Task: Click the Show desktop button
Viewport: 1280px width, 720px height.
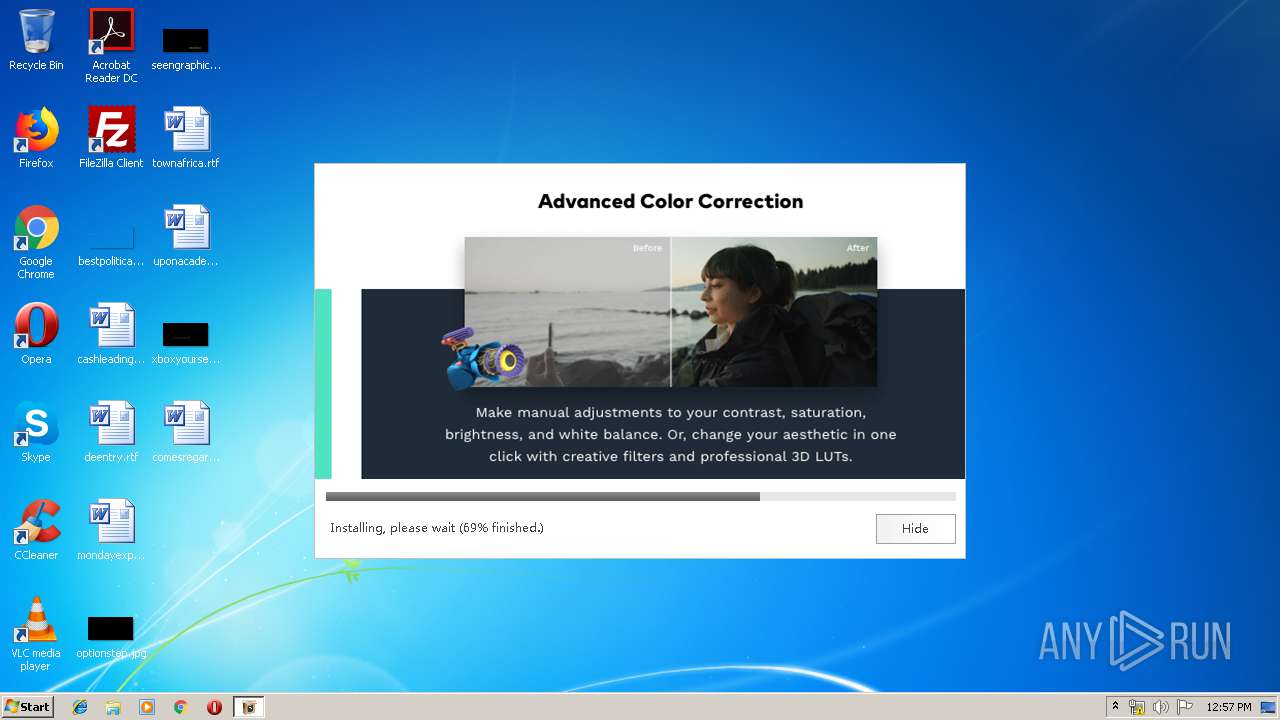Action: 1270,707
